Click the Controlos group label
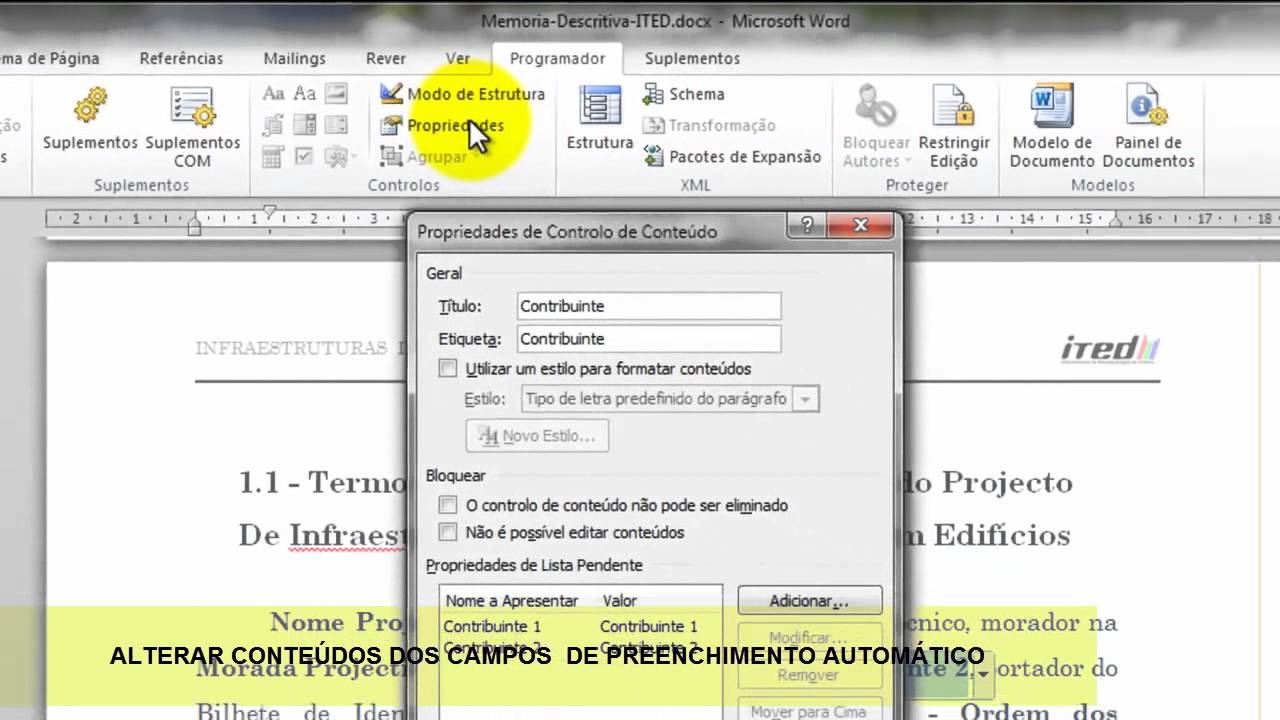This screenshot has height=720, width=1280. [x=404, y=185]
